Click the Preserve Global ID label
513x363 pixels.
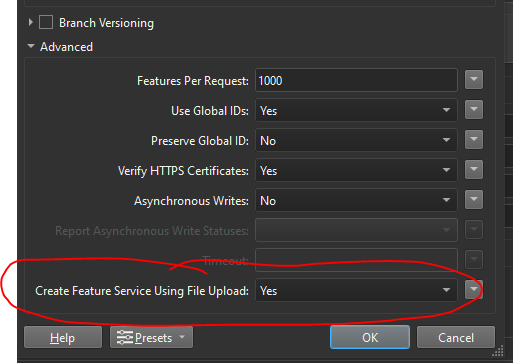[x=200, y=141]
